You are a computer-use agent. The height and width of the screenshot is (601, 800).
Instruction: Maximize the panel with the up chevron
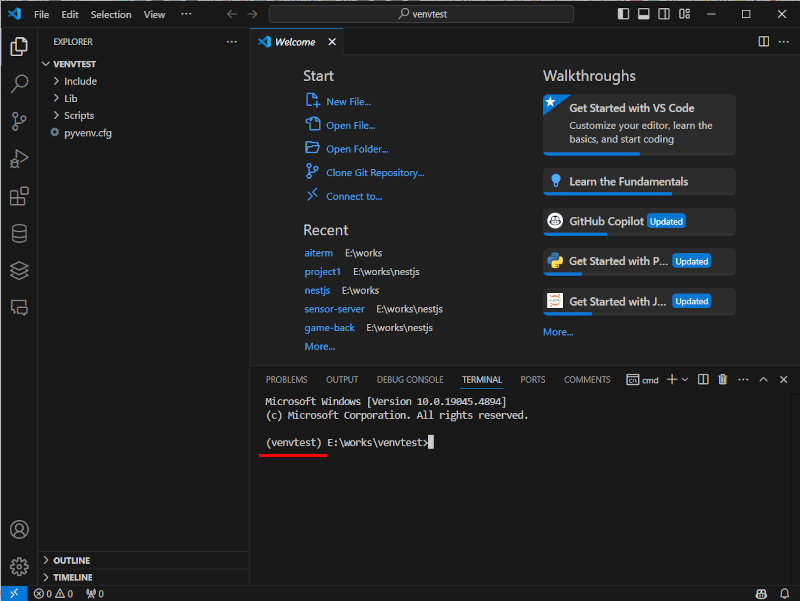(x=763, y=379)
